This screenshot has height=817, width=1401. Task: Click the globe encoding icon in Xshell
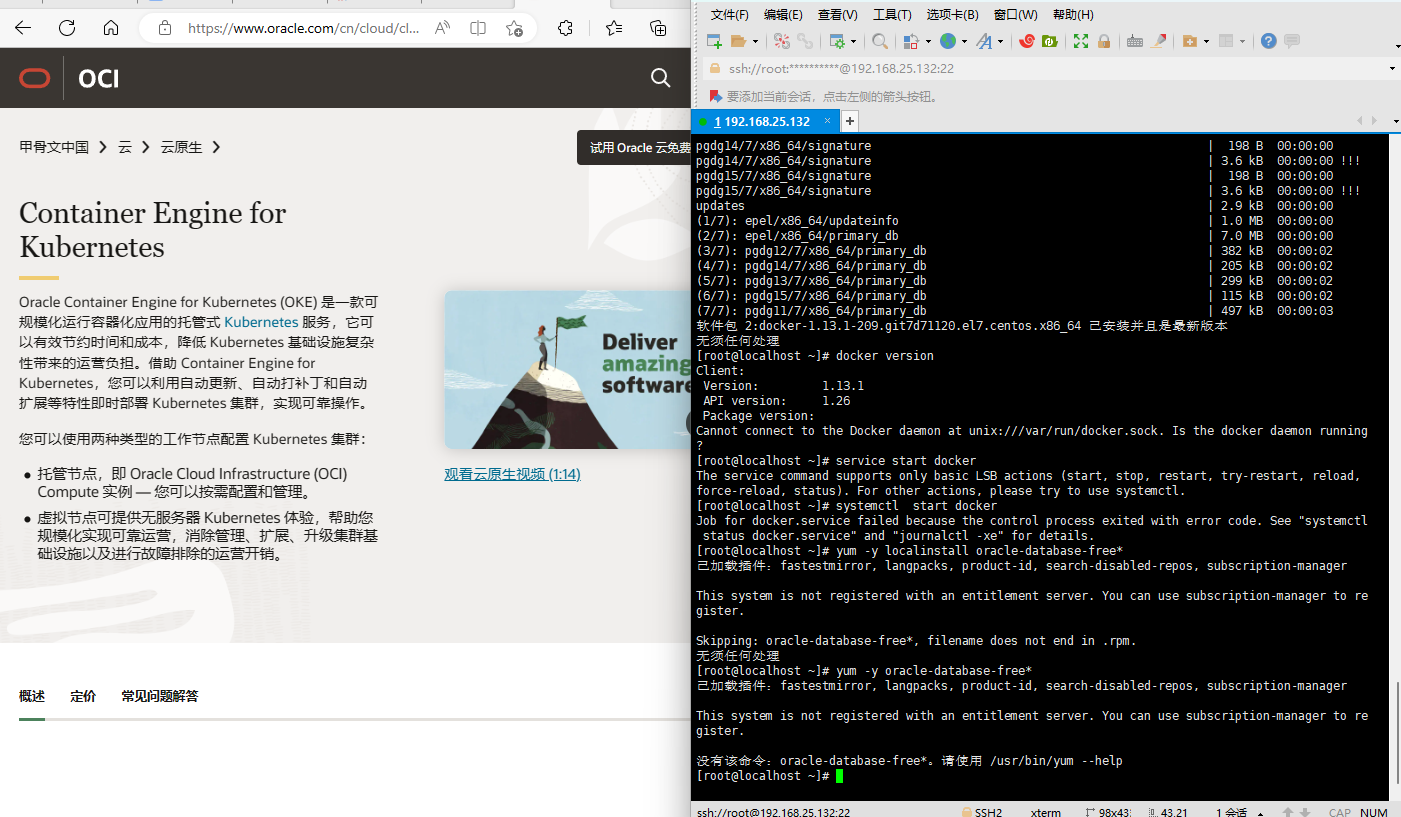pyautogui.click(x=947, y=41)
